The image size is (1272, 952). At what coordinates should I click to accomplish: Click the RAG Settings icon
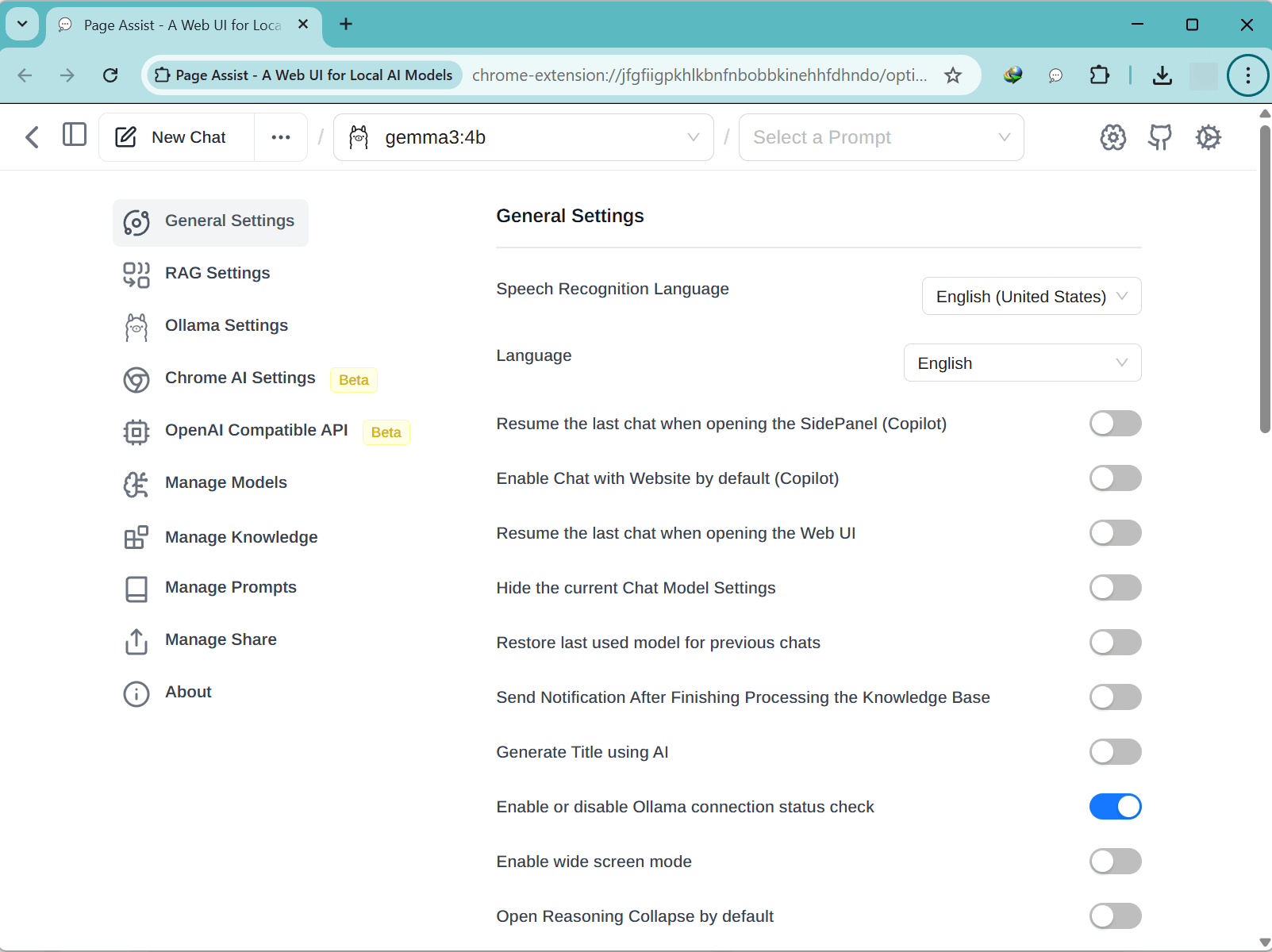136,274
